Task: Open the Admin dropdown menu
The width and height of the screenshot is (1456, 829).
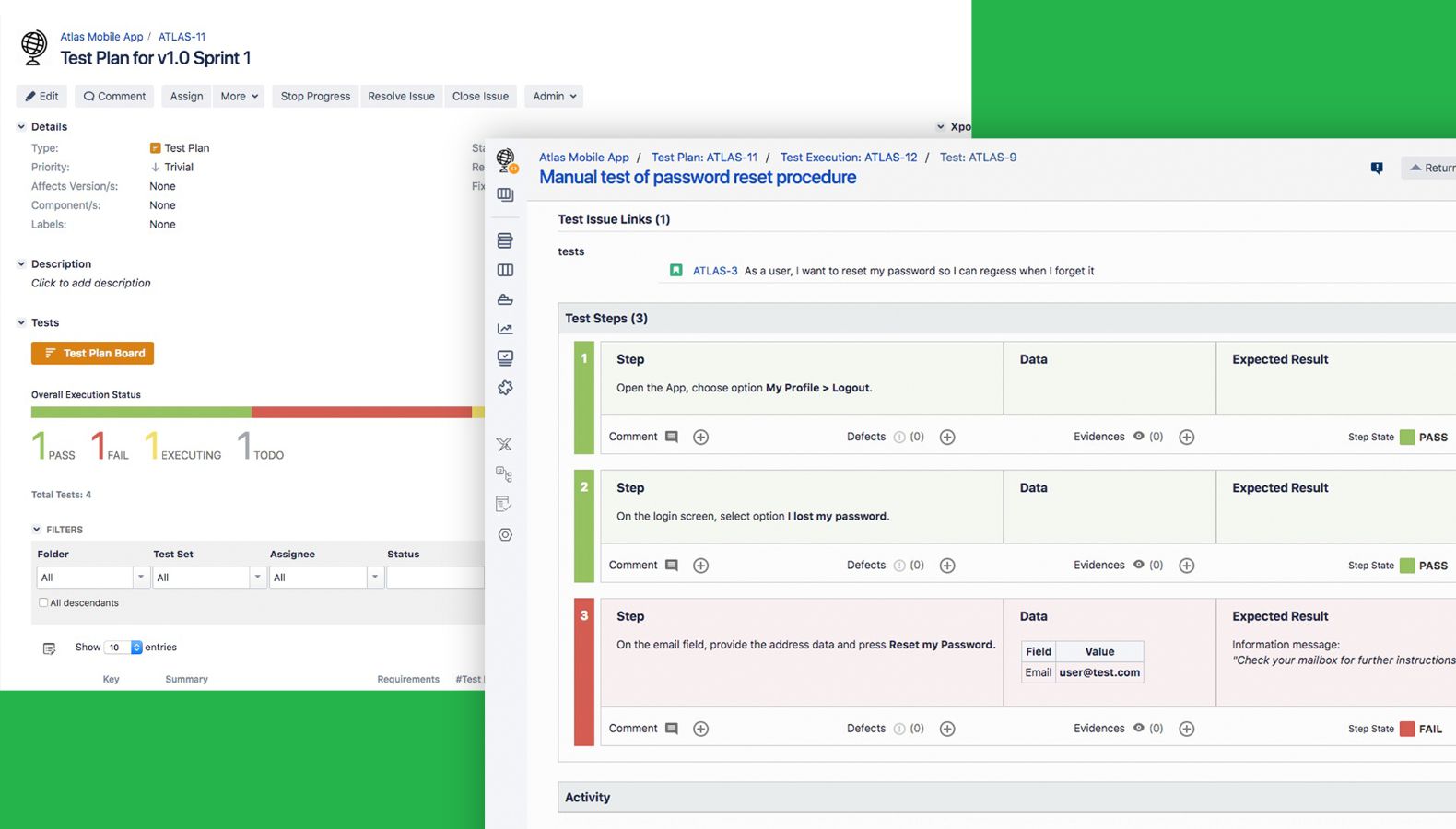Action: click(x=554, y=96)
